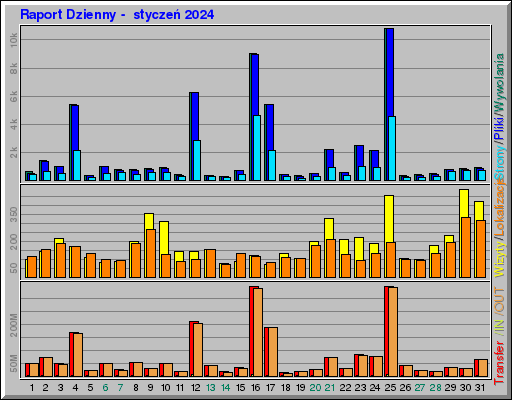Image resolution: width=512 pixels, height=400 pixels.
Task: Select the green day label 27
Action: 420,388
